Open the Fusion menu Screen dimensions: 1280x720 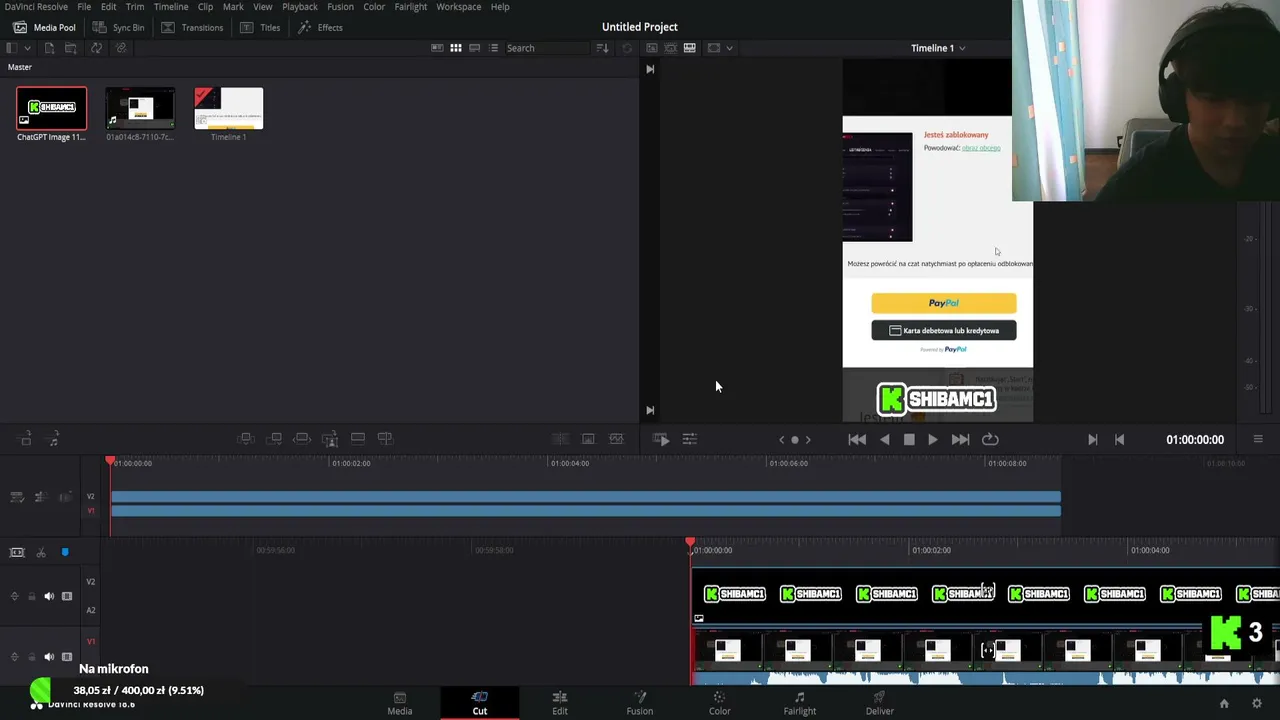340,7
